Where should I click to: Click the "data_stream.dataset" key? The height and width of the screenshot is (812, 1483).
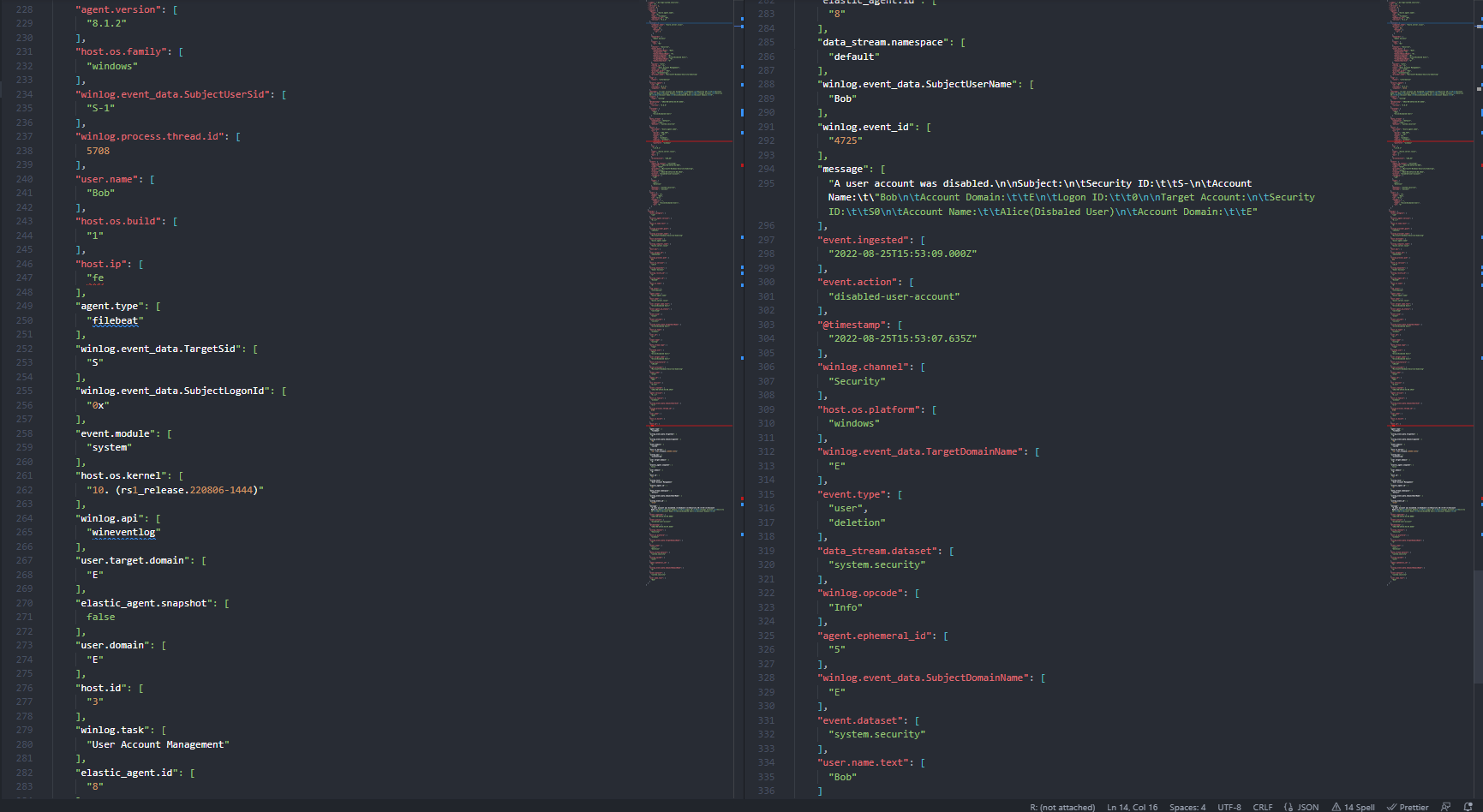click(877, 552)
